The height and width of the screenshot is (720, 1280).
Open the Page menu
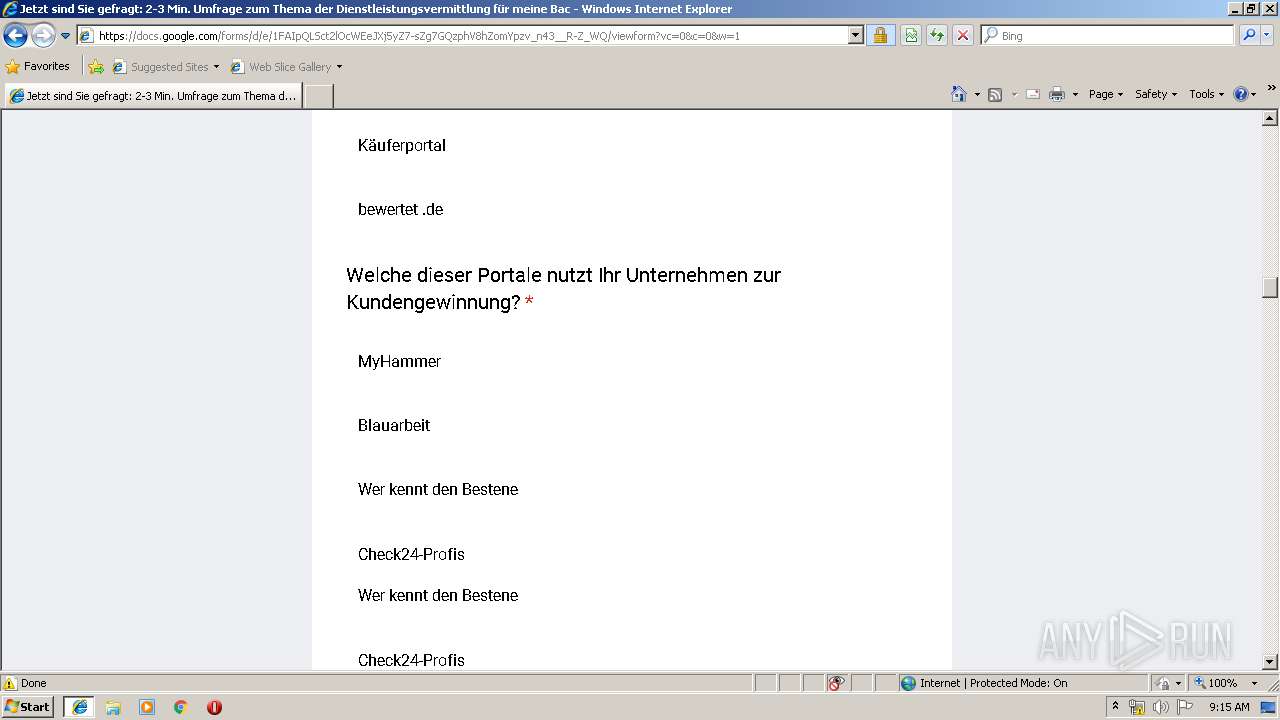1106,94
